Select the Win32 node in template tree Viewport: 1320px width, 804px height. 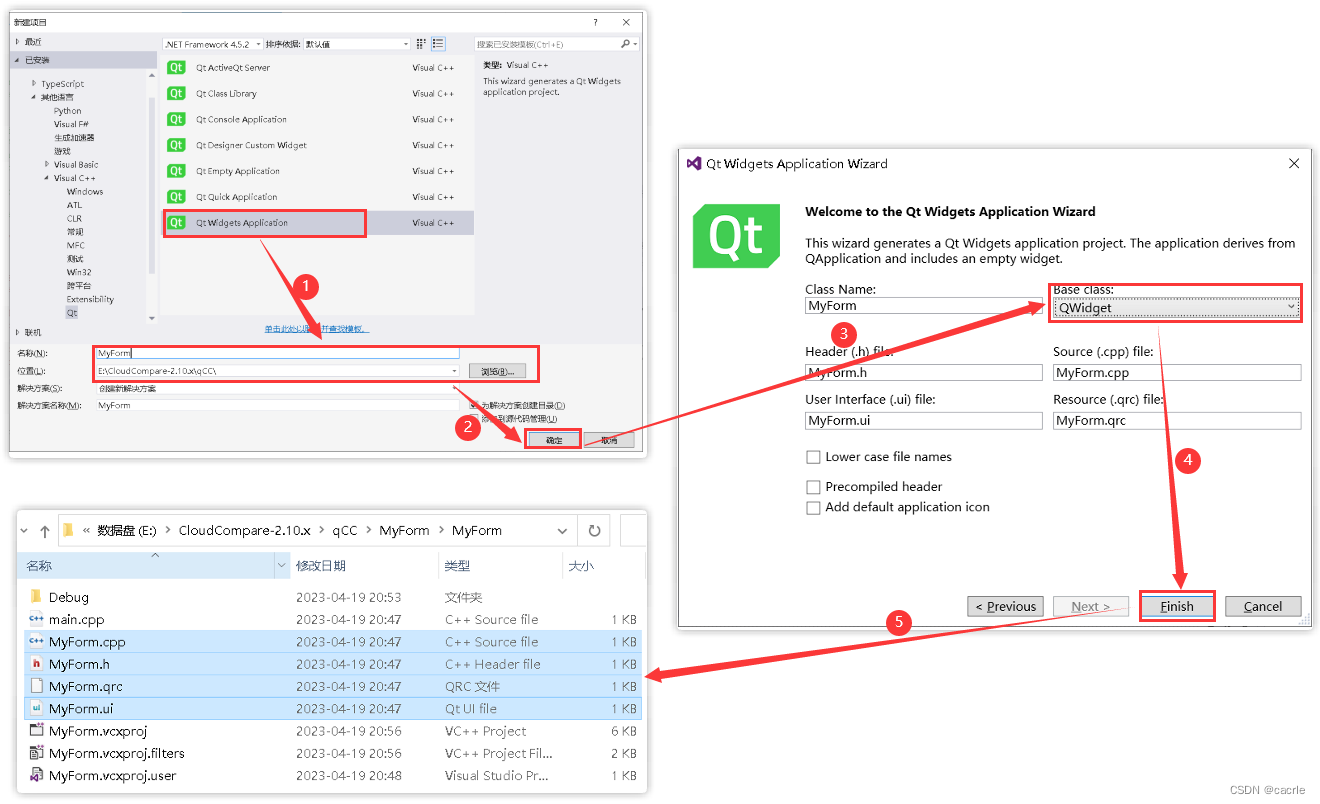(x=79, y=272)
